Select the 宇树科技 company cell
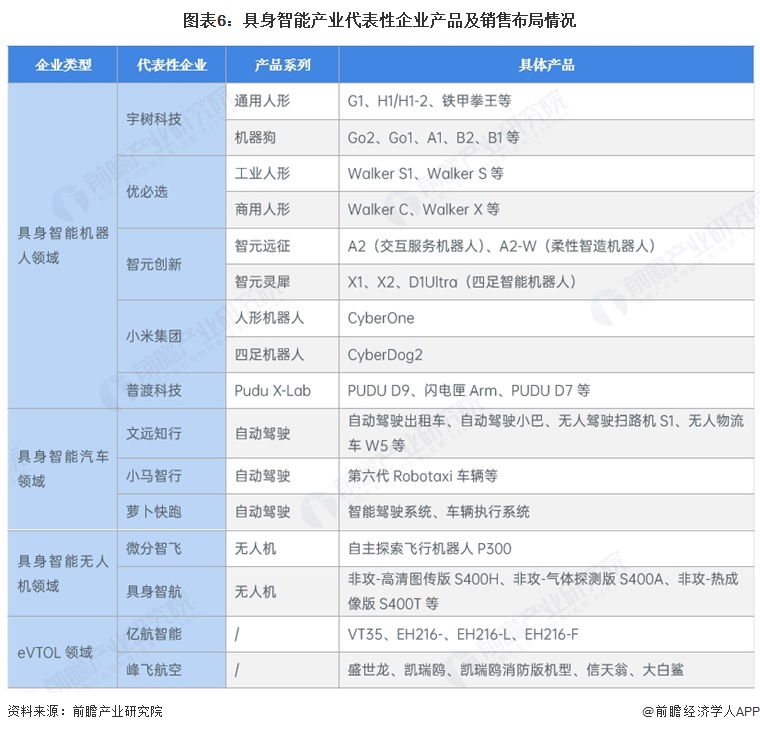Screen dimensions: 760x732 tap(172, 119)
